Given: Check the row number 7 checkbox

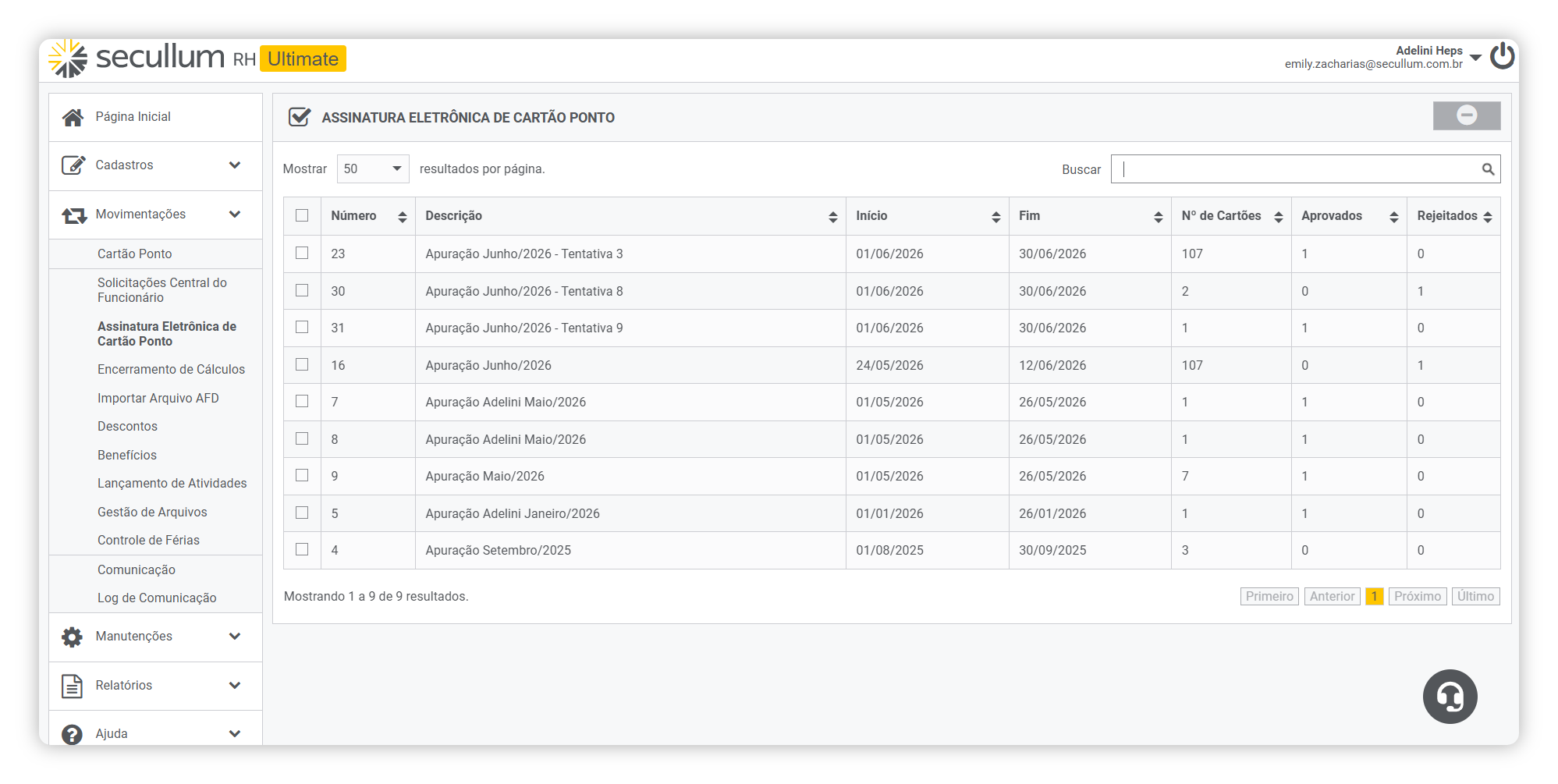Looking at the screenshot, I should (x=302, y=401).
